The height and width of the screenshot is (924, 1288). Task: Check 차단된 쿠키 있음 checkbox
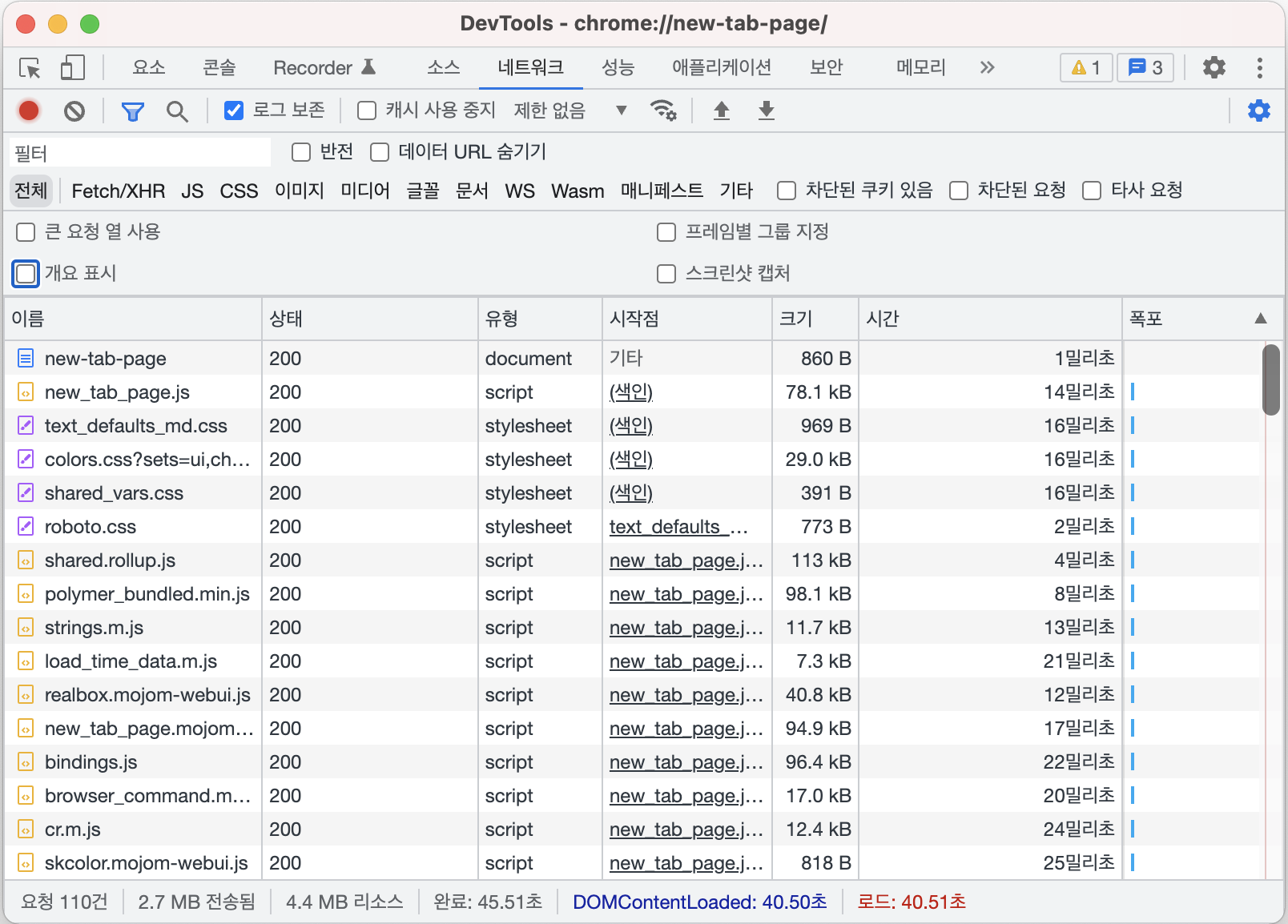click(x=787, y=191)
